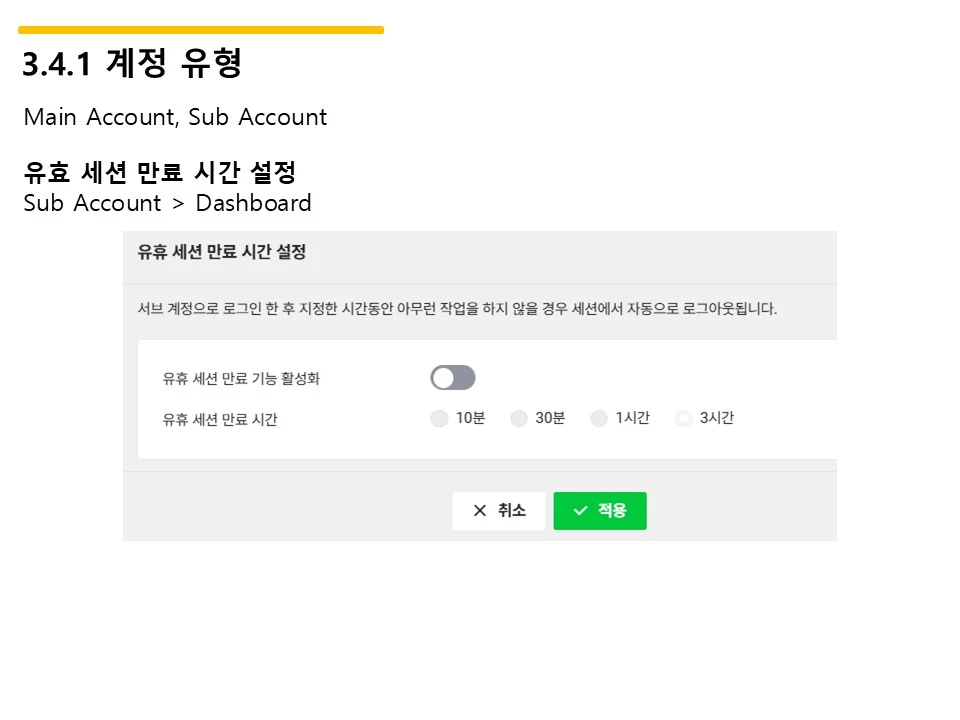
Task: Click the Main Account, Sub Account subtitle
Action: [x=175, y=117]
